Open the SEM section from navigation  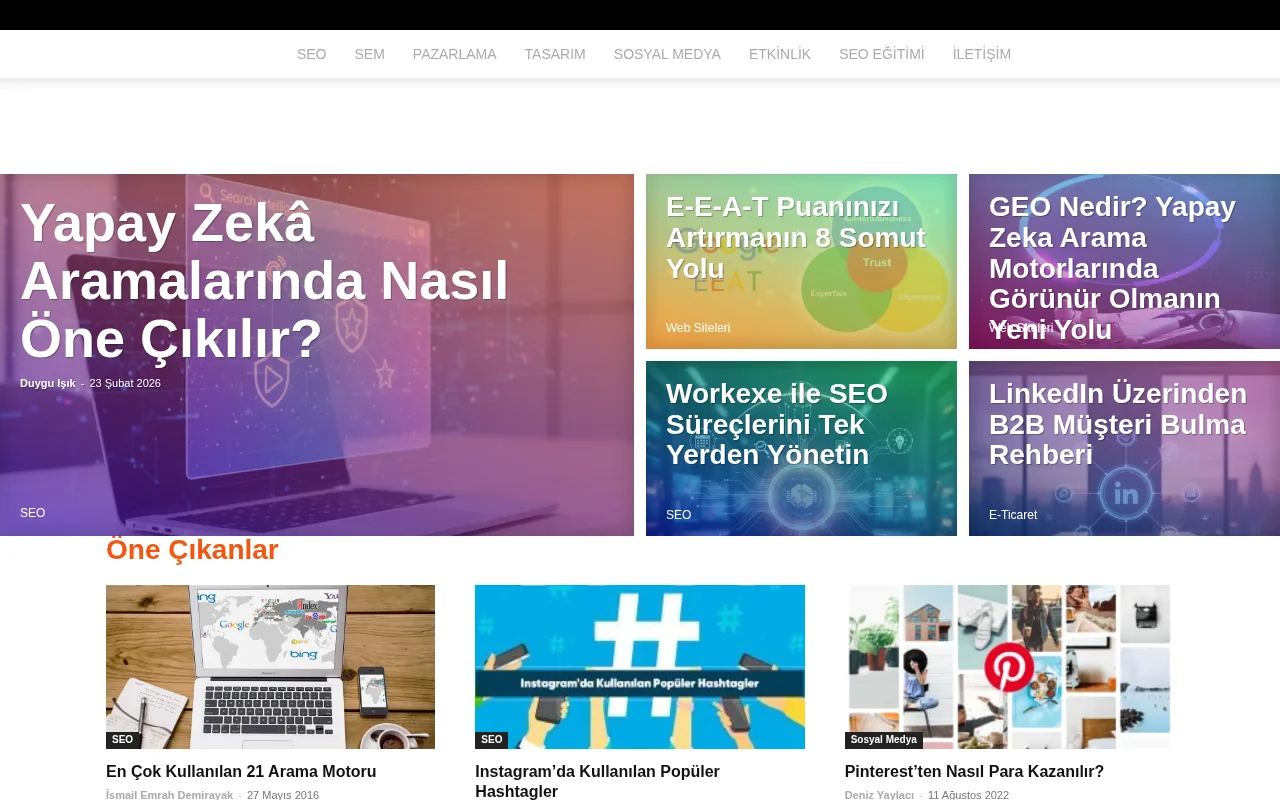pyautogui.click(x=369, y=54)
